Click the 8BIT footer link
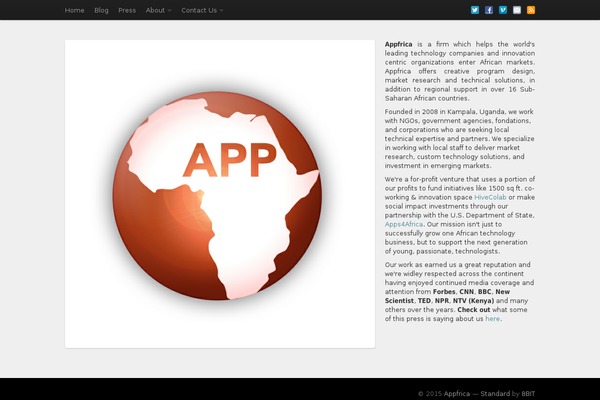Image resolution: width=600 pixels, height=400 pixels. (528, 393)
